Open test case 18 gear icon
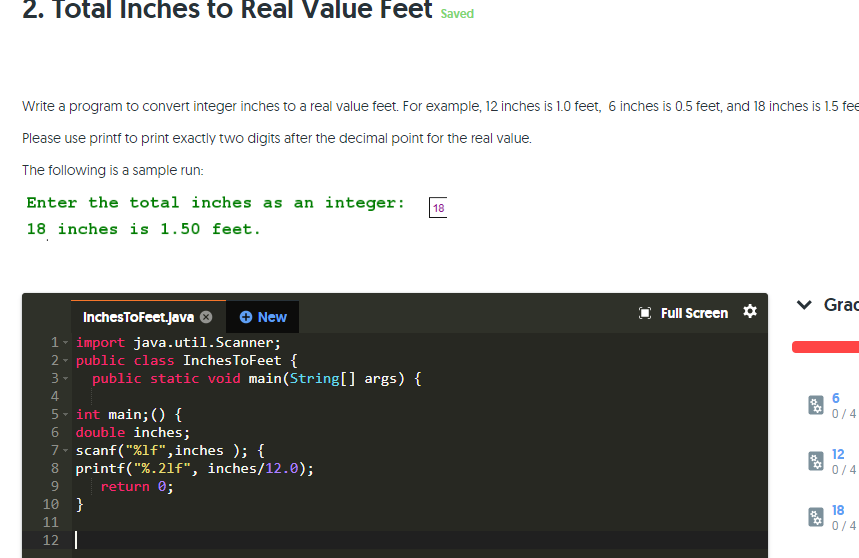The width and height of the screenshot is (859, 558). click(816, 517)
